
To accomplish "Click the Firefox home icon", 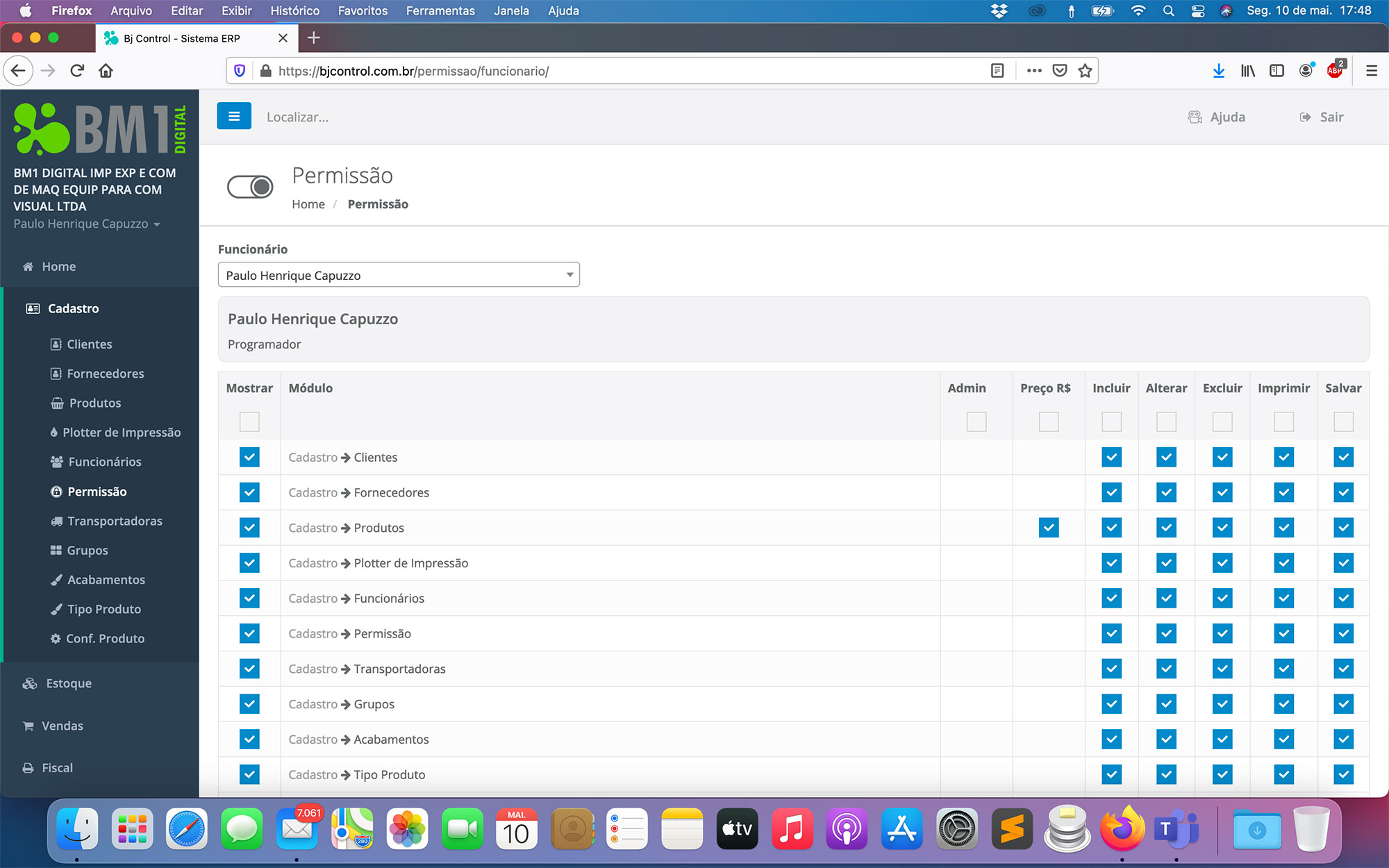I will 106,71.
